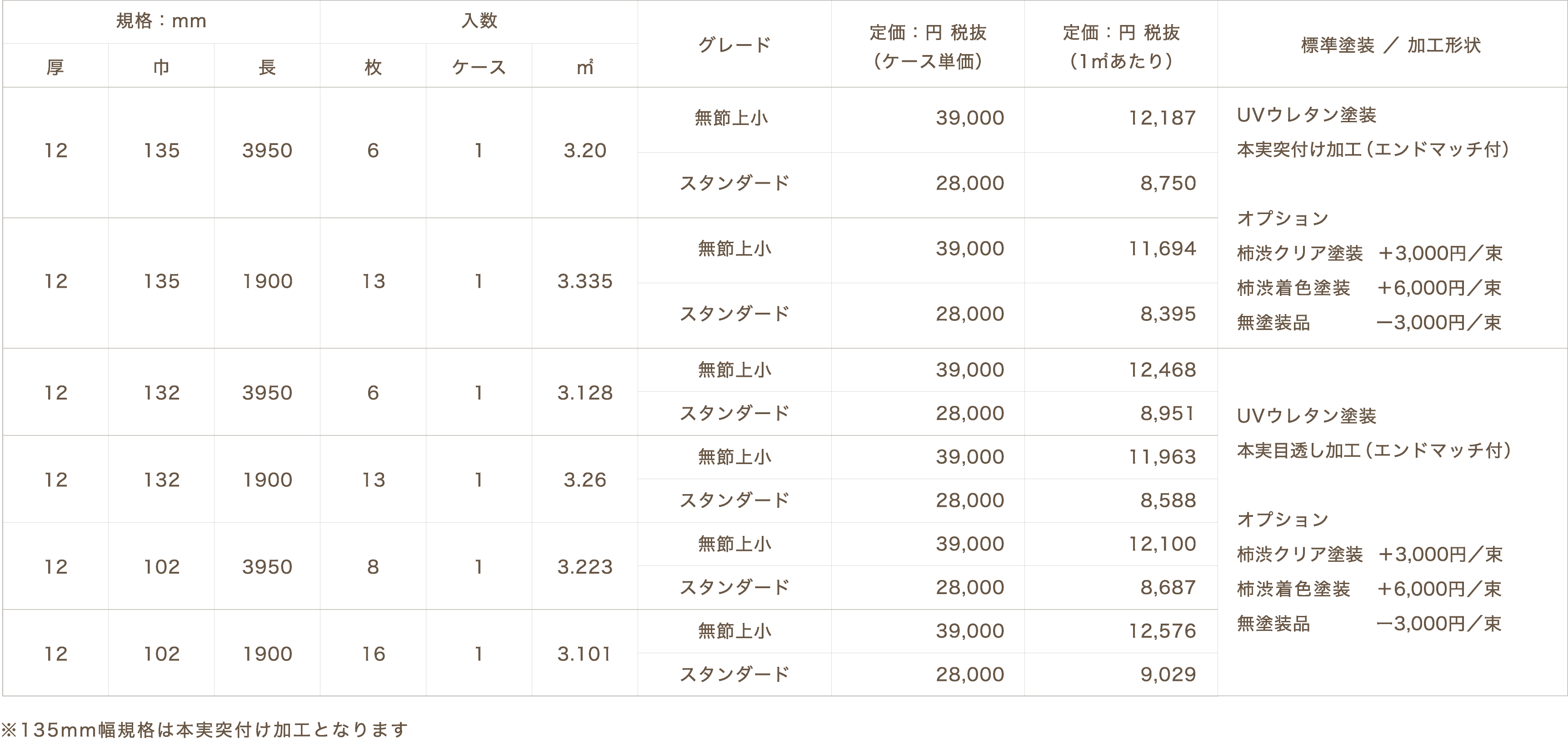
Task: Click the 本実目透し加工（エンドマッチ付） text
Action: pos(1374,450)
